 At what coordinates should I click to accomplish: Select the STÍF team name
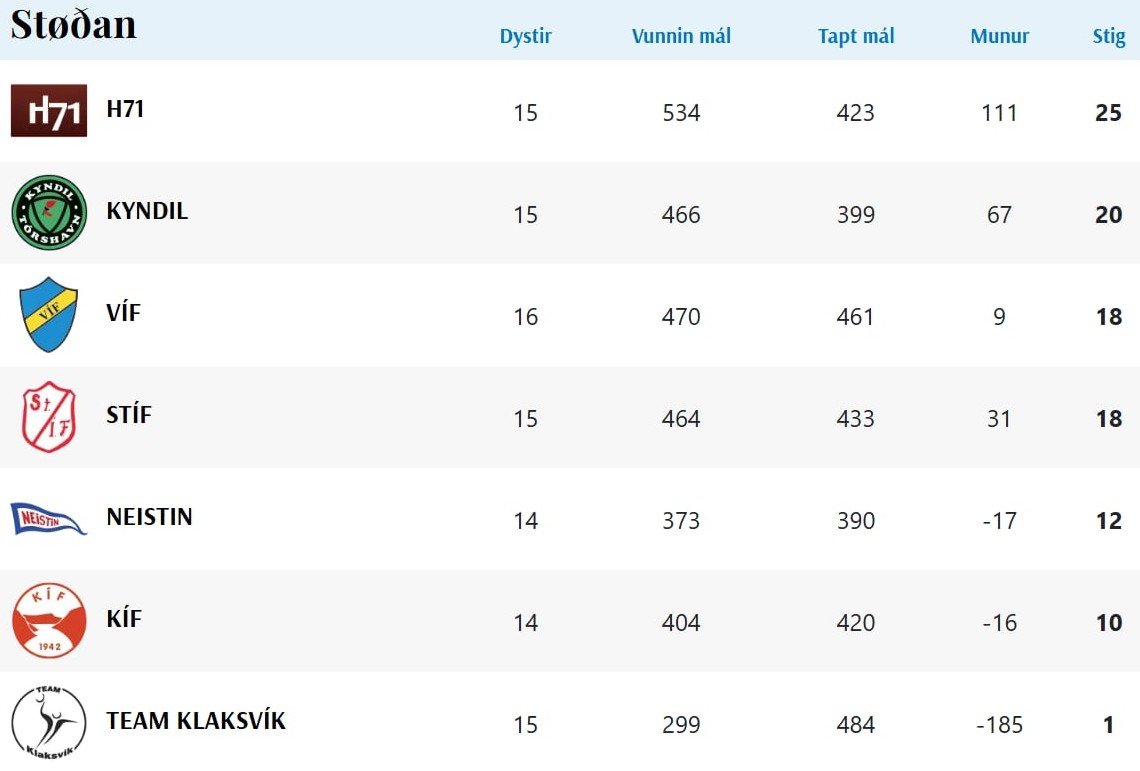pyautogui.click(x=129, y=415)
